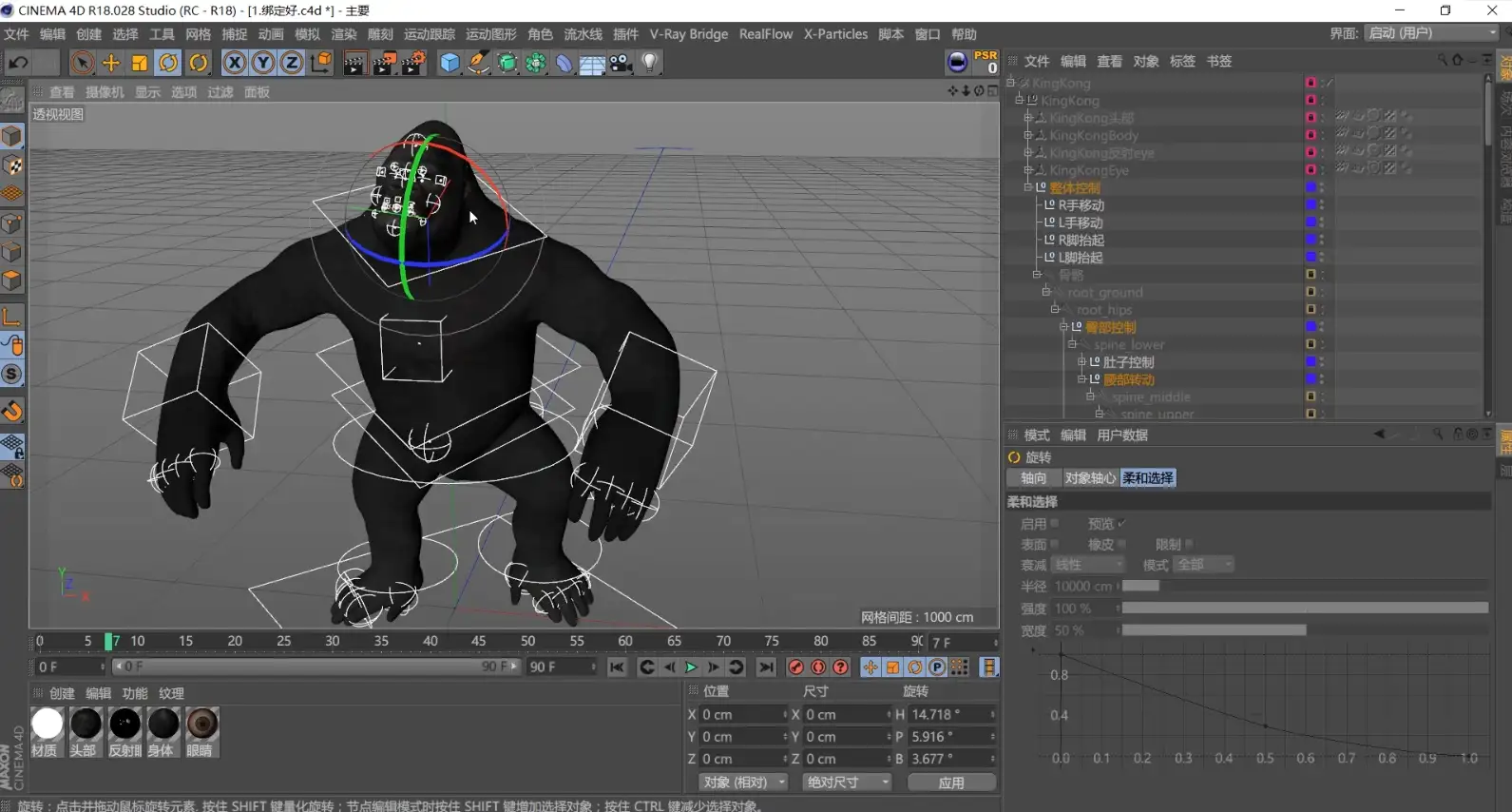Screen dimensions: 1512x812
Task: Activate the Scale tool icon
Action: (x=140, y=63)
